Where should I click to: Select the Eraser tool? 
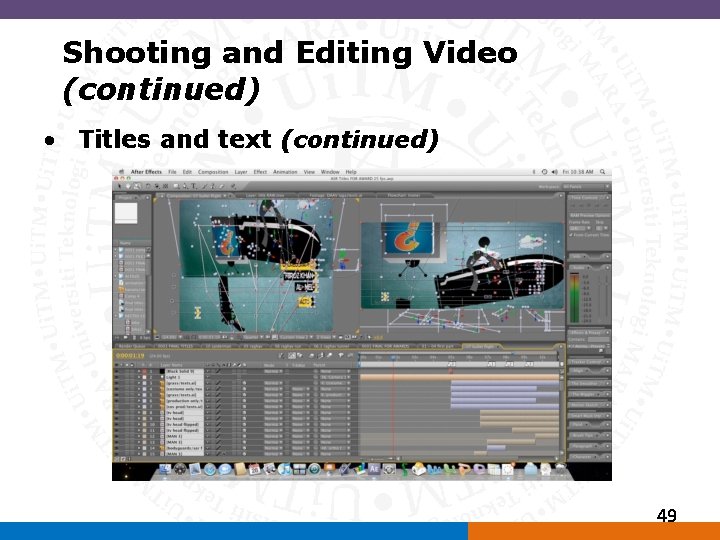pos(222,186)
